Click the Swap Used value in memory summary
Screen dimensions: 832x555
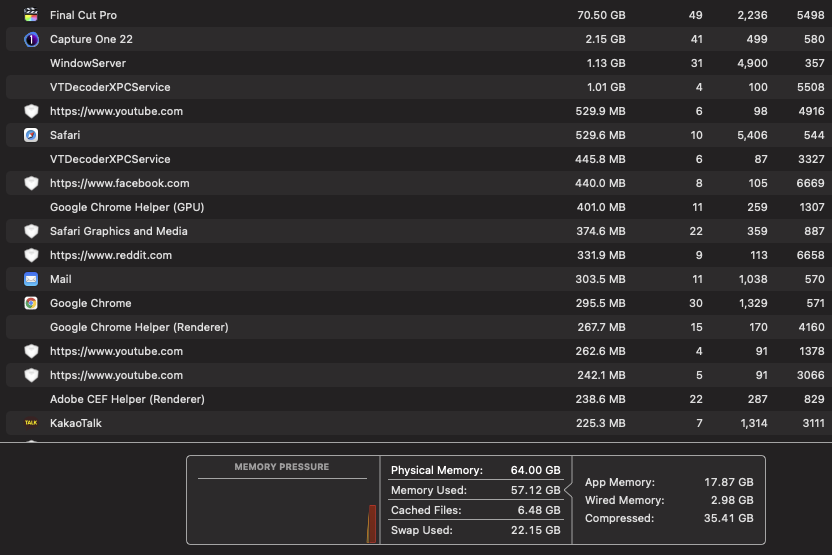point(538,530)
